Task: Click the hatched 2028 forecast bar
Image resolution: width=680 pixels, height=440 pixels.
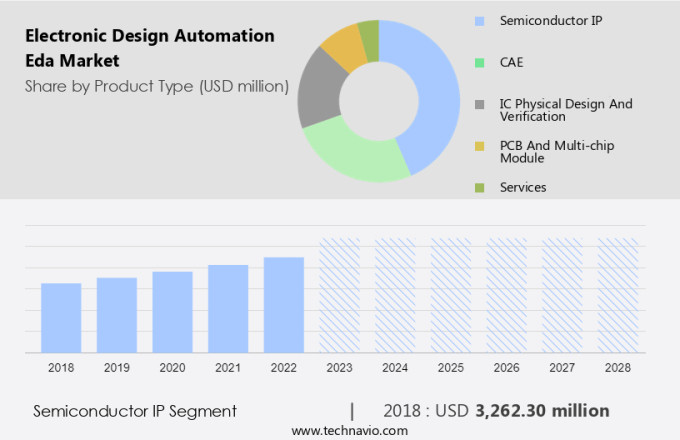Action: tap(617, 295)
